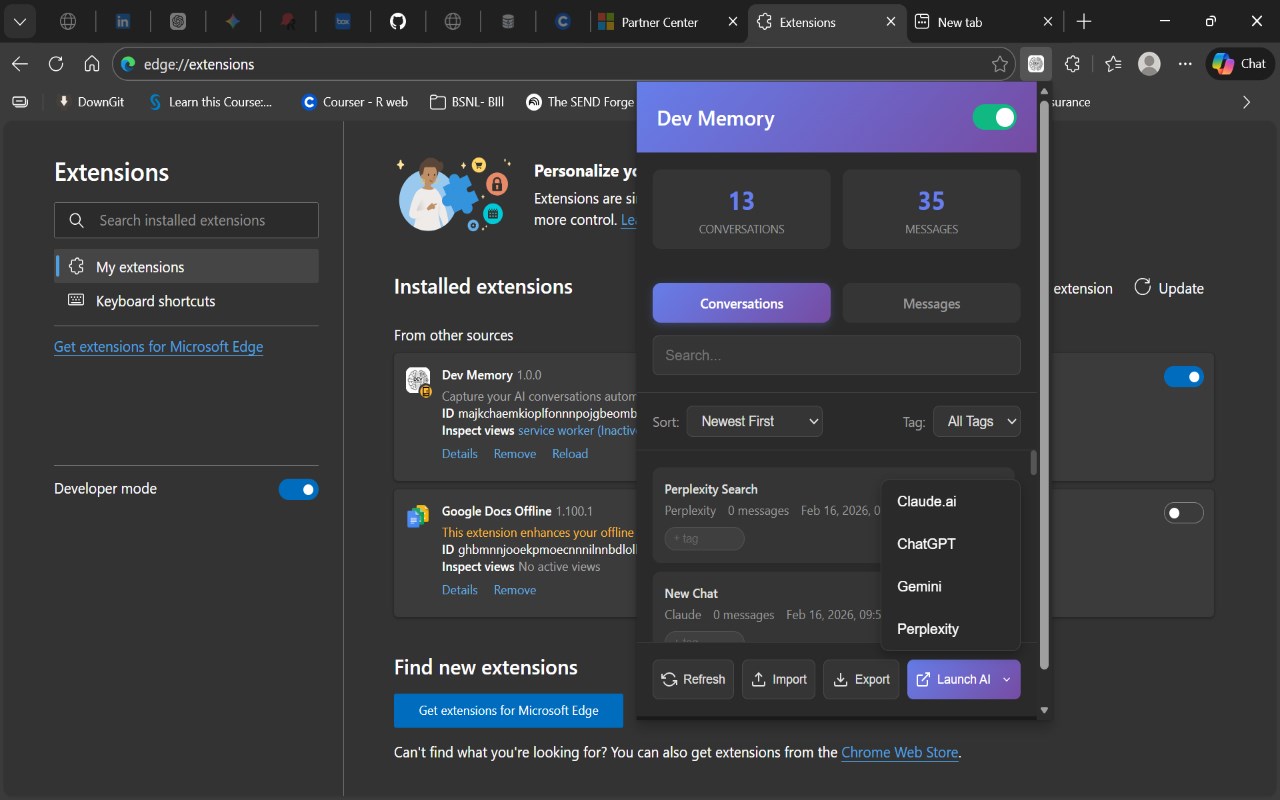The height and width of the screenshot is (800, 1280).
Task: Close the Partner Center tab
Action: point(733,22)
